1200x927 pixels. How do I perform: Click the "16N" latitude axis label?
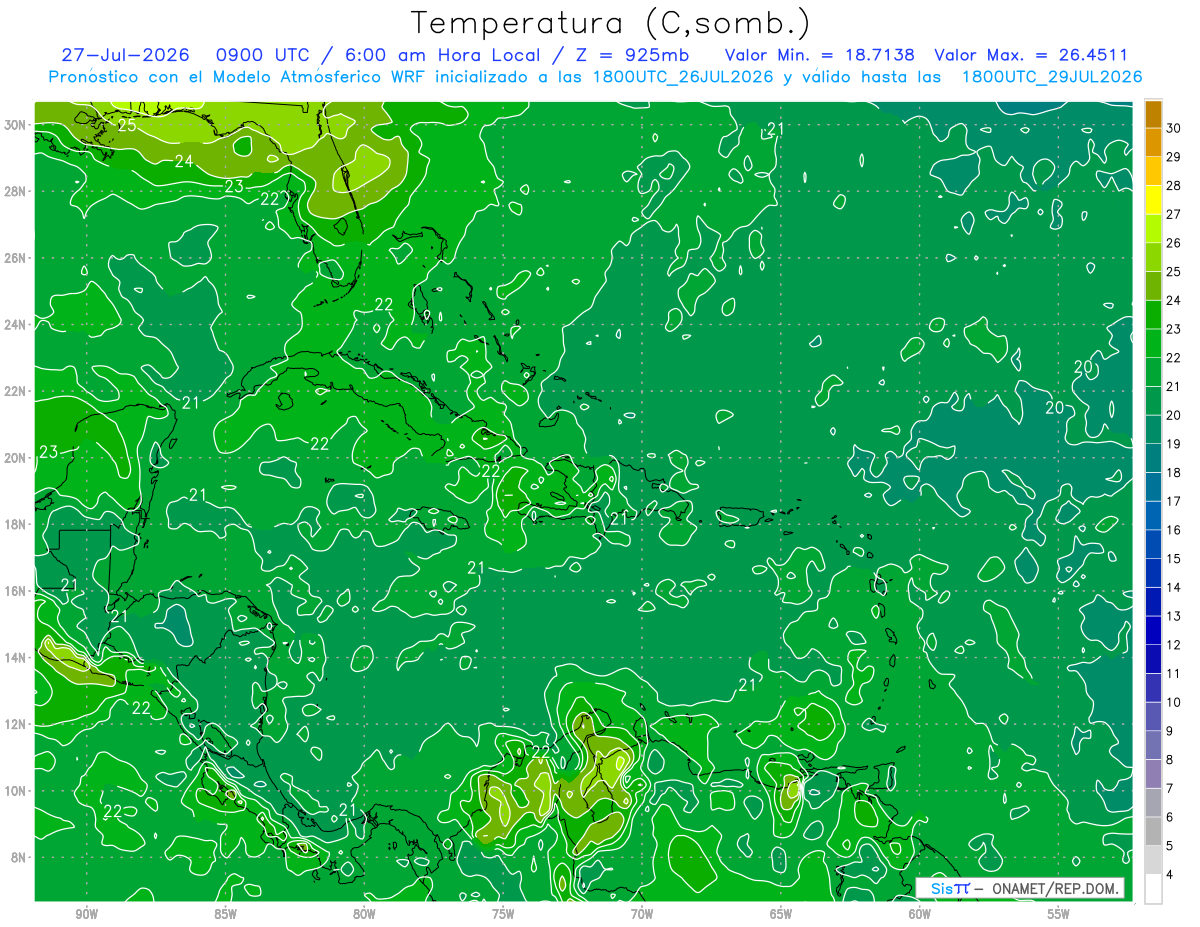[16, 591]
